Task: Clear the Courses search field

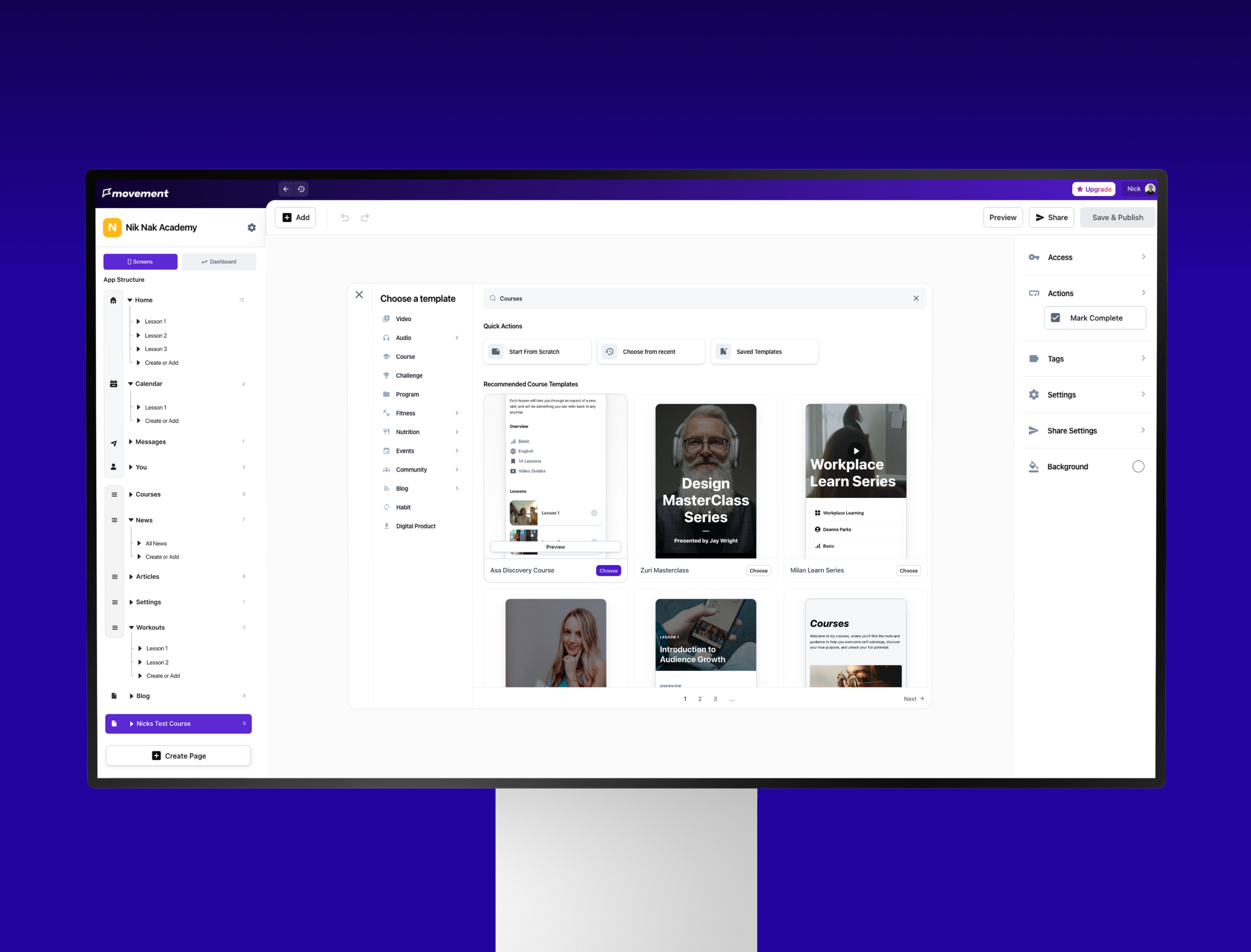Action: pyautogui.click(x=916, y=298)
